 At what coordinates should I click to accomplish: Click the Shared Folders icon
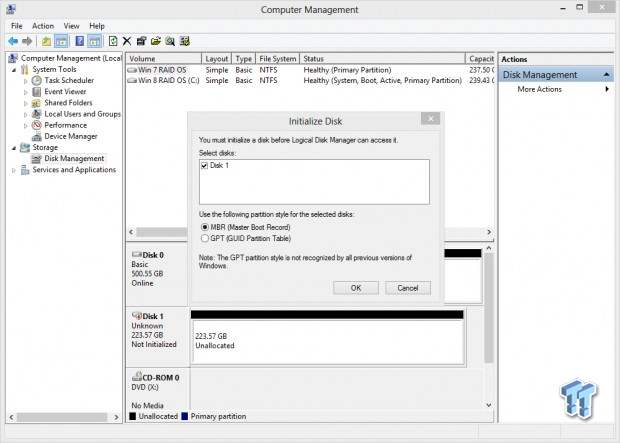[36, 103]
